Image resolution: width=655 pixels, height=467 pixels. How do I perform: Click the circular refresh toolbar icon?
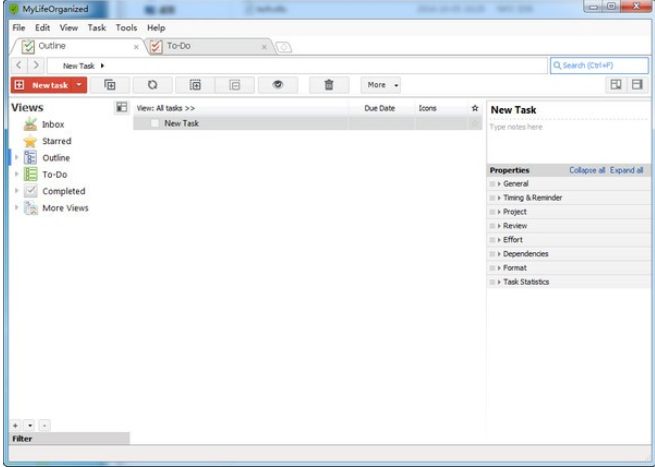click(152, 85)
